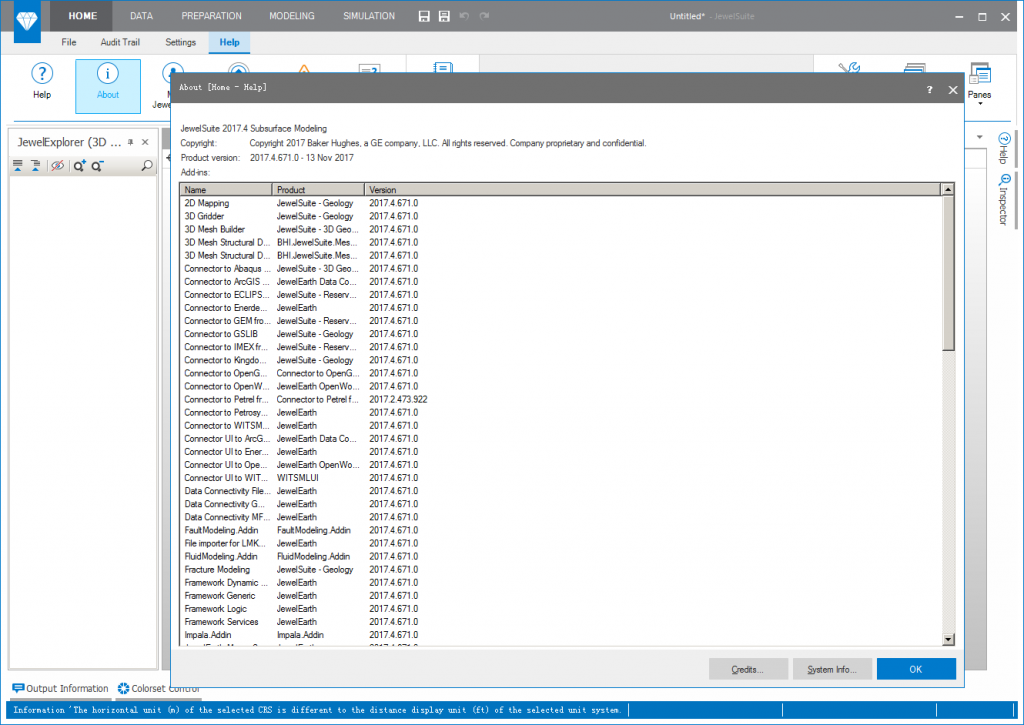Click the search magnifier in JewelExplorer toolbar
Image resolution: width=1024 pixels, height=725 pixels.
pos(147,166)
